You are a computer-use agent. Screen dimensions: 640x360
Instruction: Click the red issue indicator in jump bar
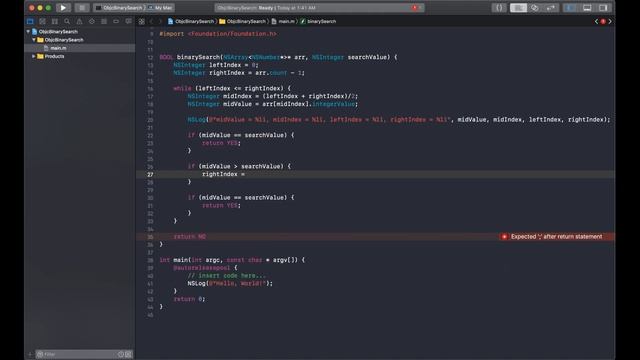tap(603, 21)
